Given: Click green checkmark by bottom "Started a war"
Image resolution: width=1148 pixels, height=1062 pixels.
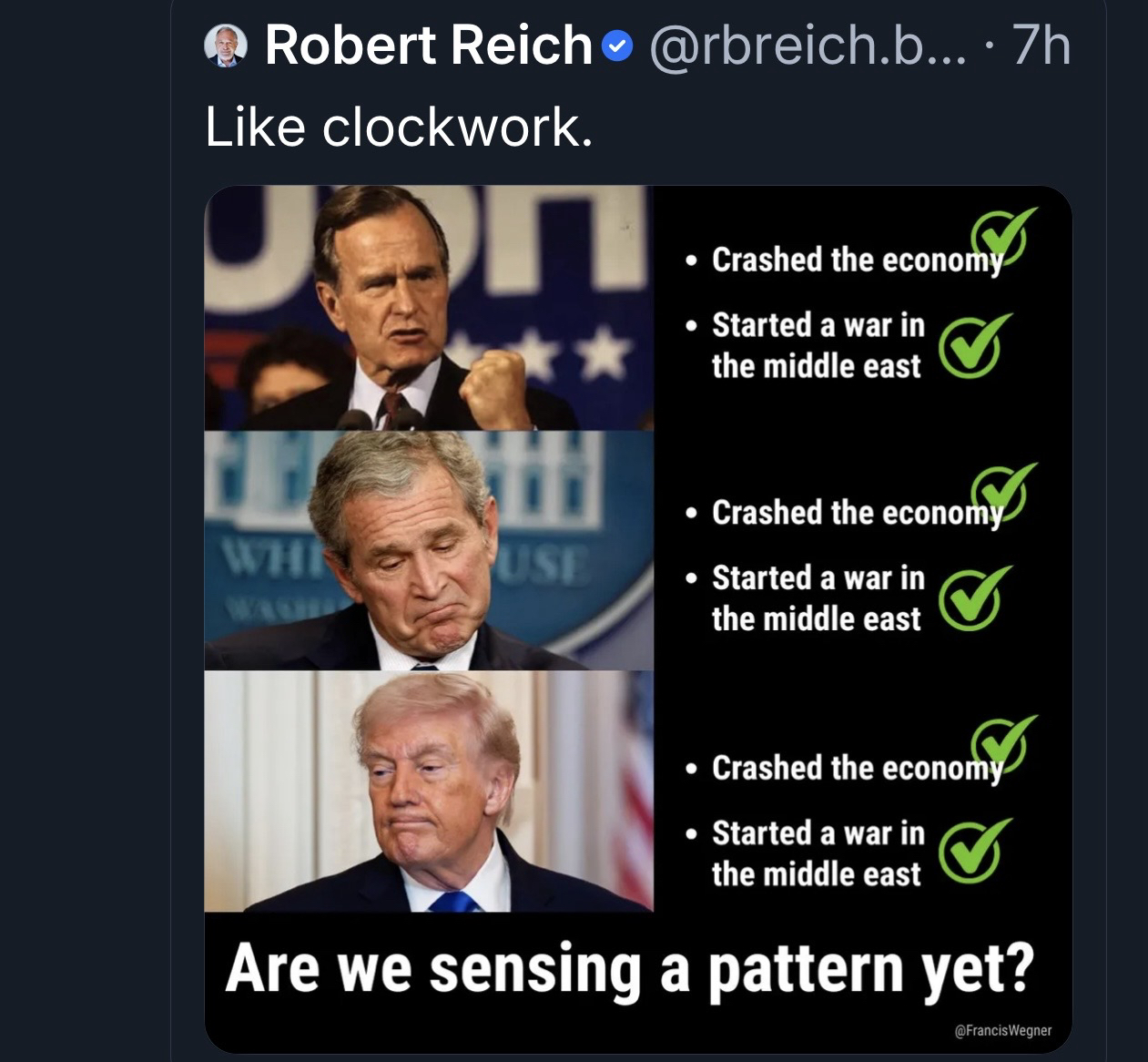Looking at the screenshot, I should click(x=972, y=853).
